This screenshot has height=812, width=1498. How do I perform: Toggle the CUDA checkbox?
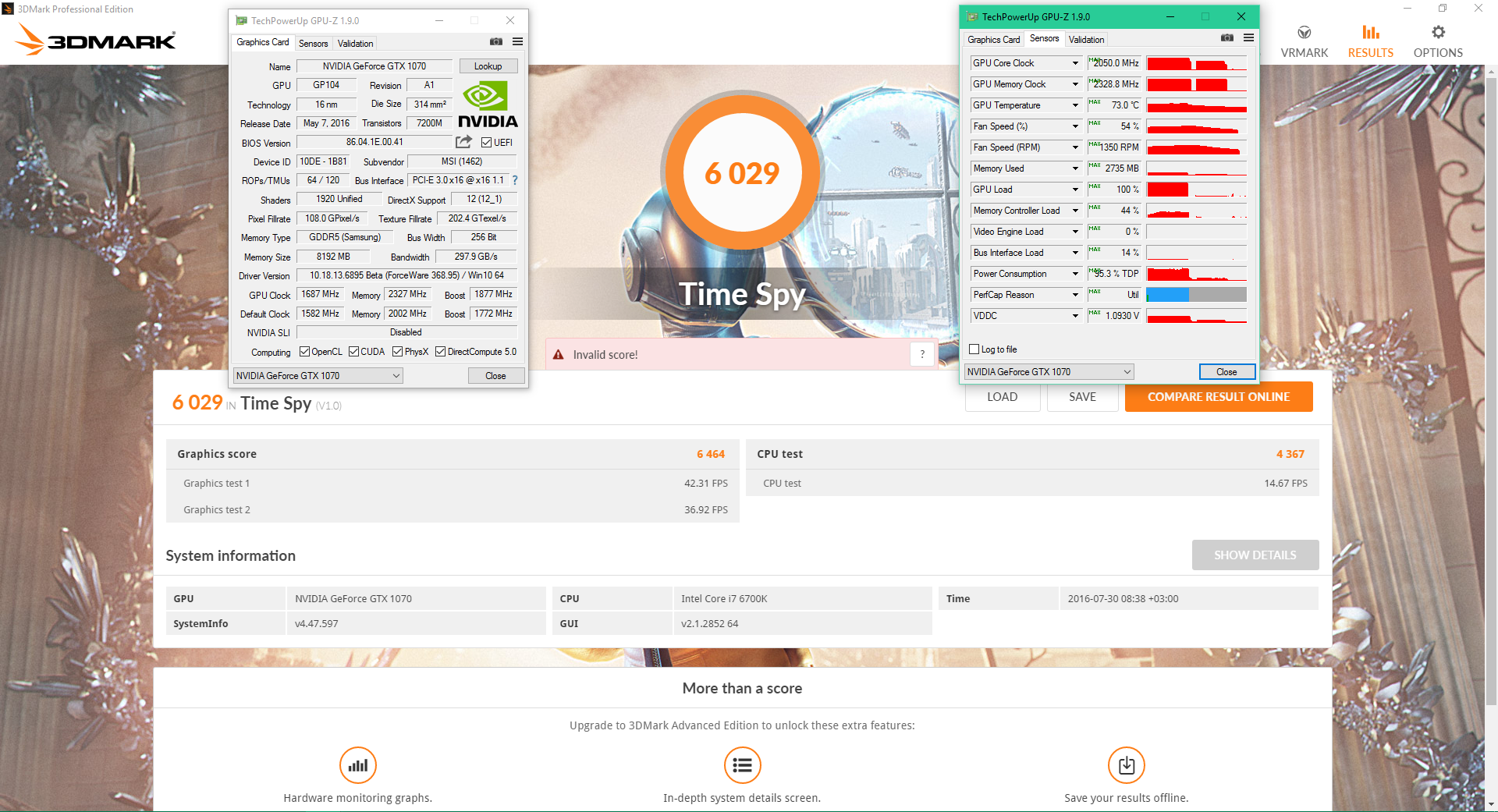click(x=354, y=352)
